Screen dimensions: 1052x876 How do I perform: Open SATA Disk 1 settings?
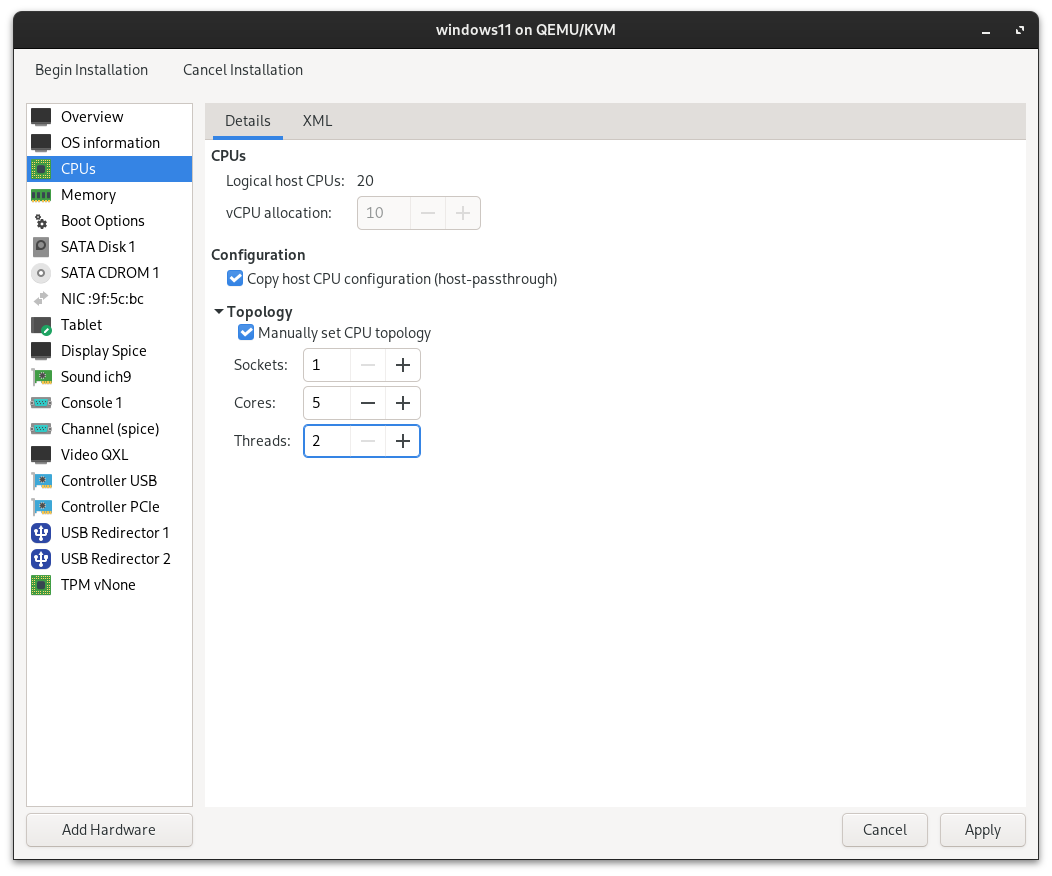(x=109, y=247)
